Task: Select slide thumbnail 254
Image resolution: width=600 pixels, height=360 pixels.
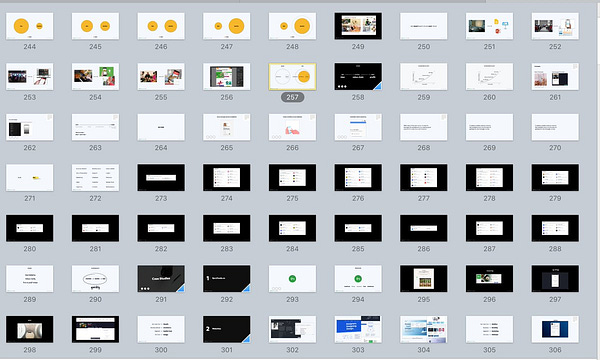Action: [95, 77]
